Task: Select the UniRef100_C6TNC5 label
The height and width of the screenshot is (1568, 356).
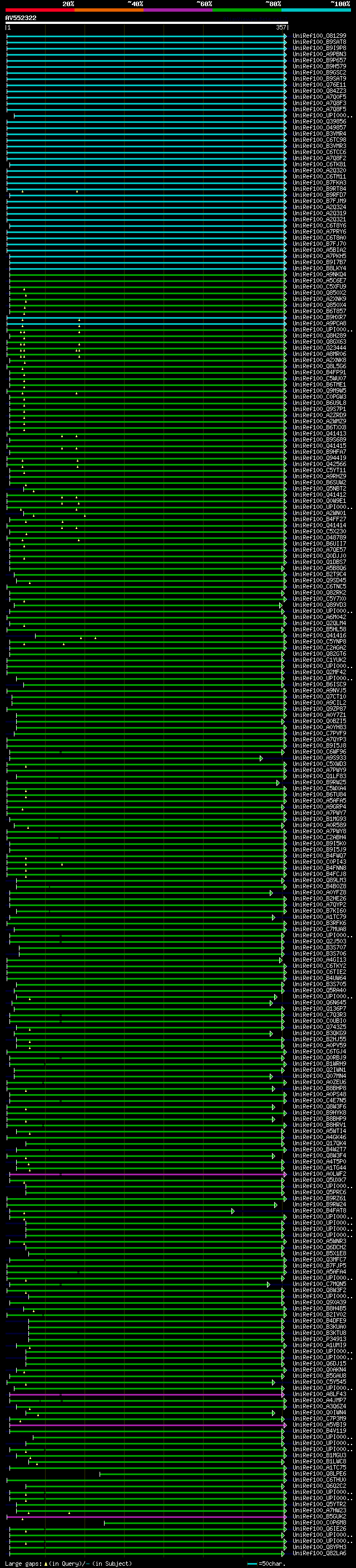Action: [319, 586]
